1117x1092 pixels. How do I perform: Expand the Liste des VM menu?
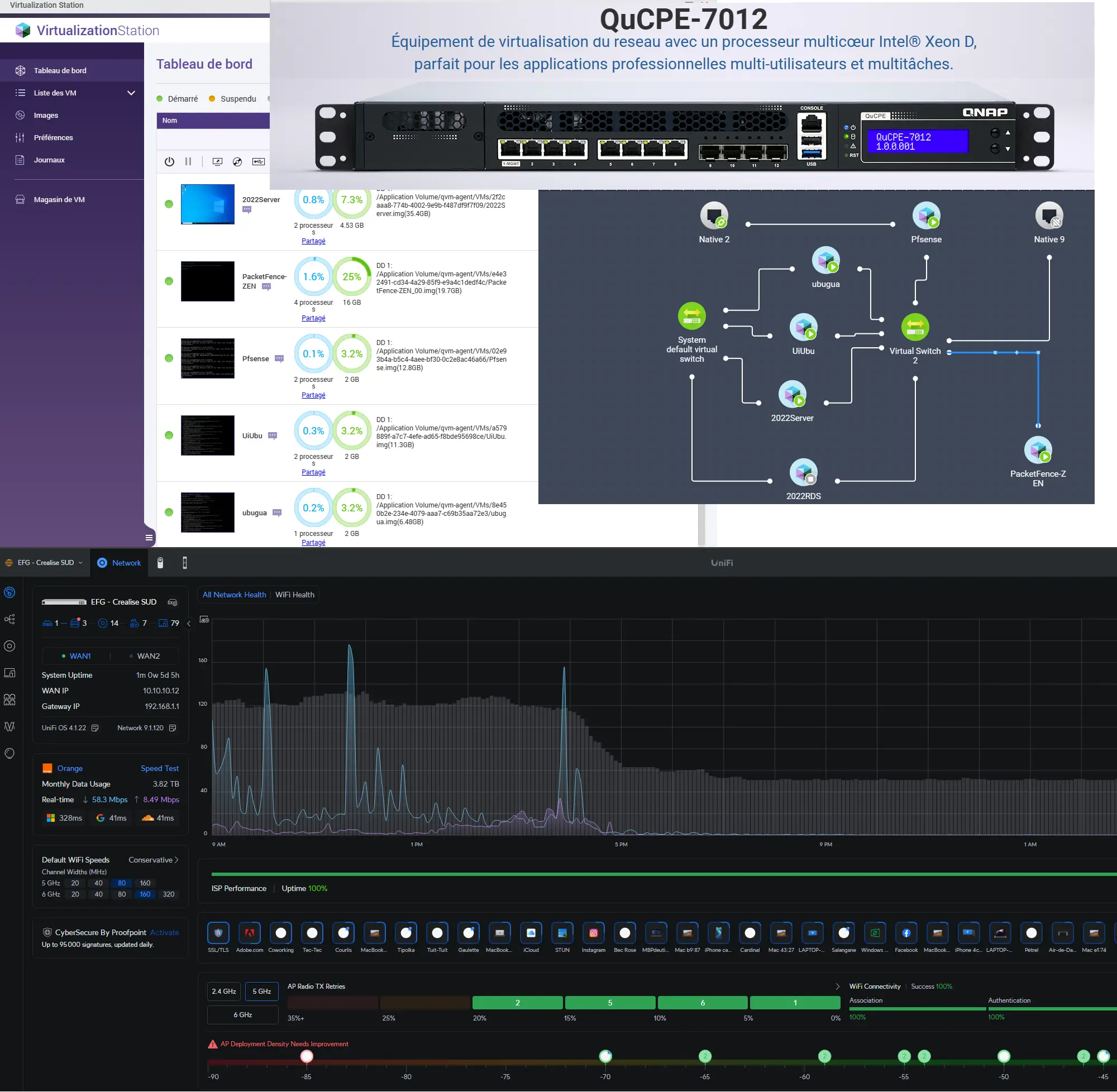coord(131,93)
